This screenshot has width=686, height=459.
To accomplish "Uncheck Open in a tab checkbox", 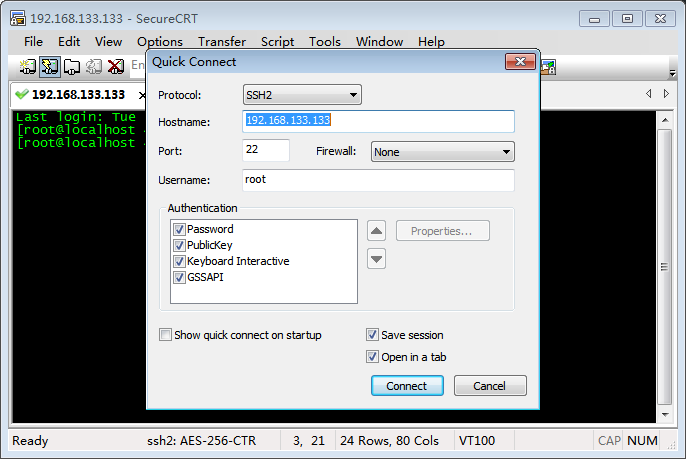I will point(372,357).
